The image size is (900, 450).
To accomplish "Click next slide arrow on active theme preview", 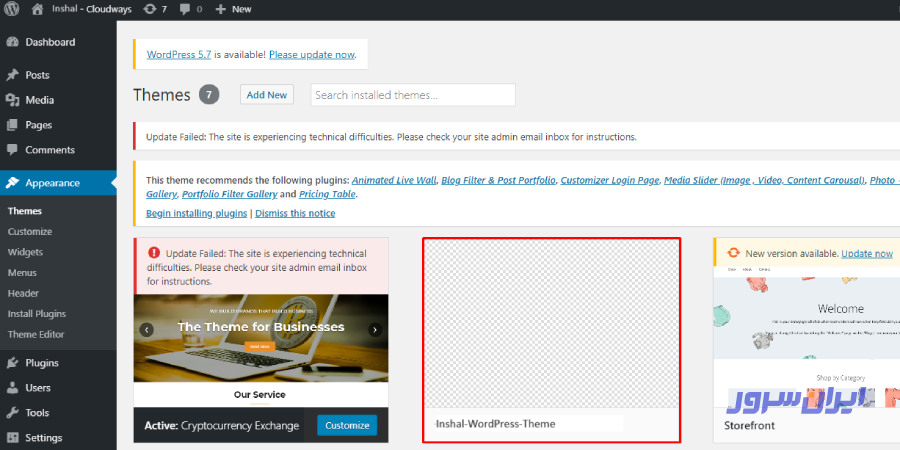I will 375,329.
